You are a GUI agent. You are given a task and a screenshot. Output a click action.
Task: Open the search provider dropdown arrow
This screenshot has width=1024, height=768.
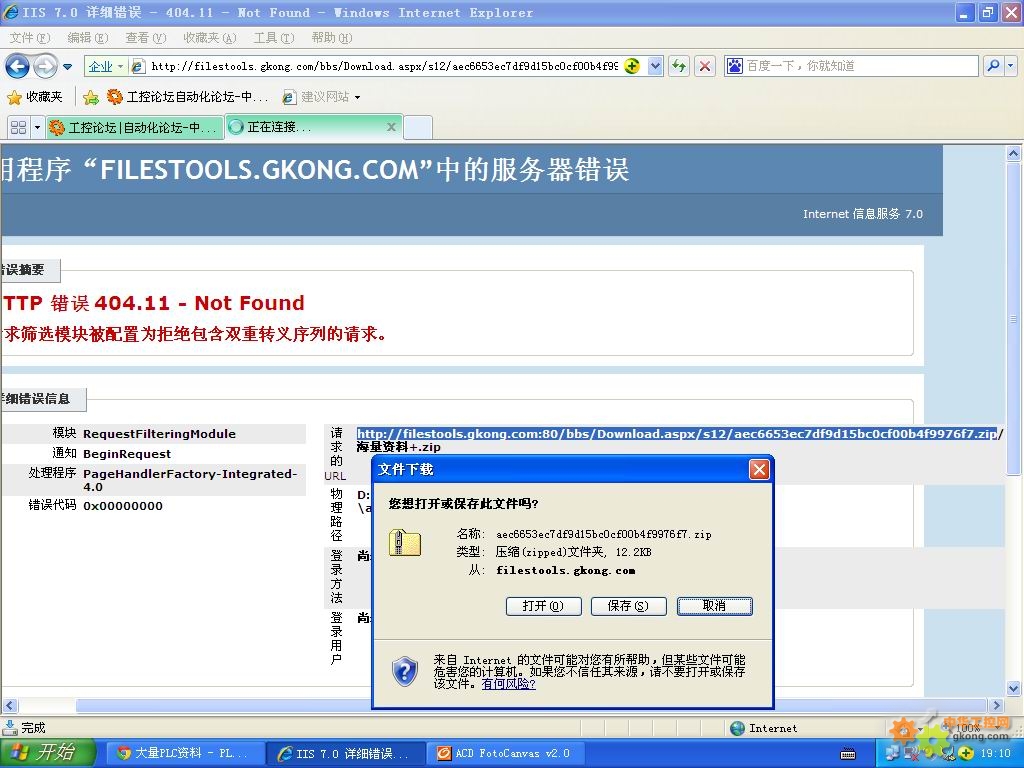(1011, 66)
